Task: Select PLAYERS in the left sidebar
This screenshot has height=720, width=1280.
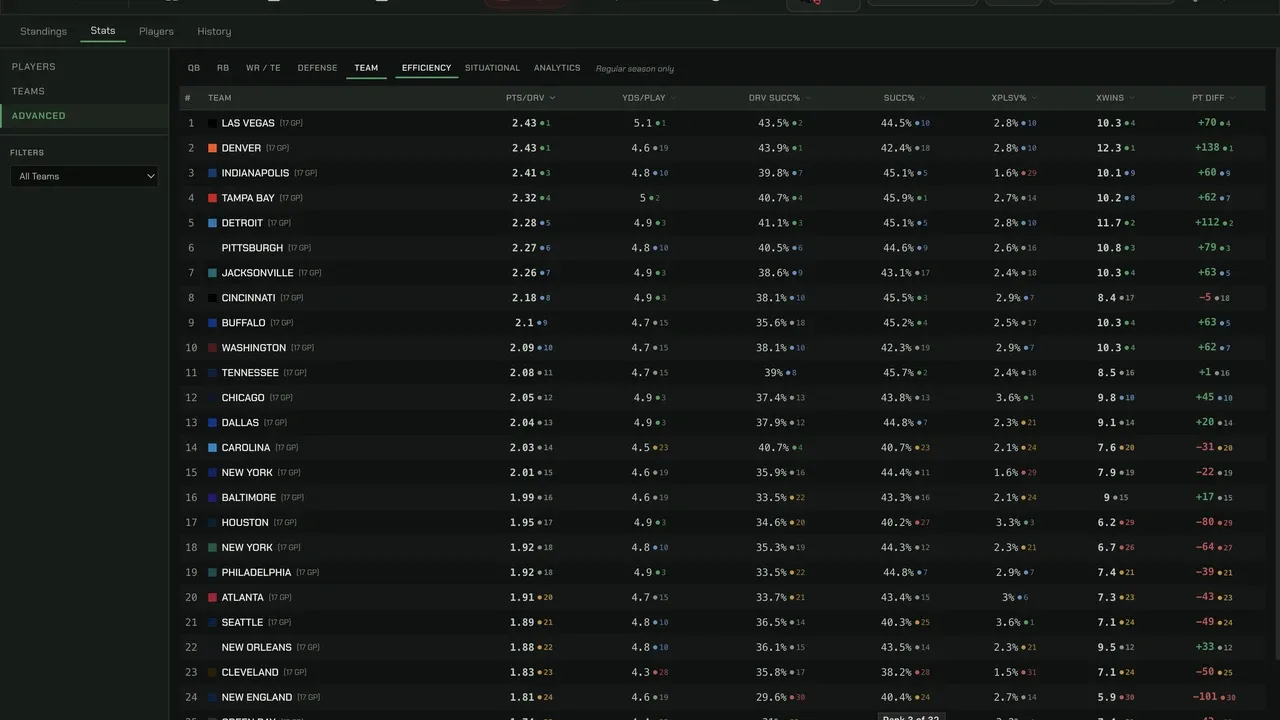Action: (x=34, y=67)
